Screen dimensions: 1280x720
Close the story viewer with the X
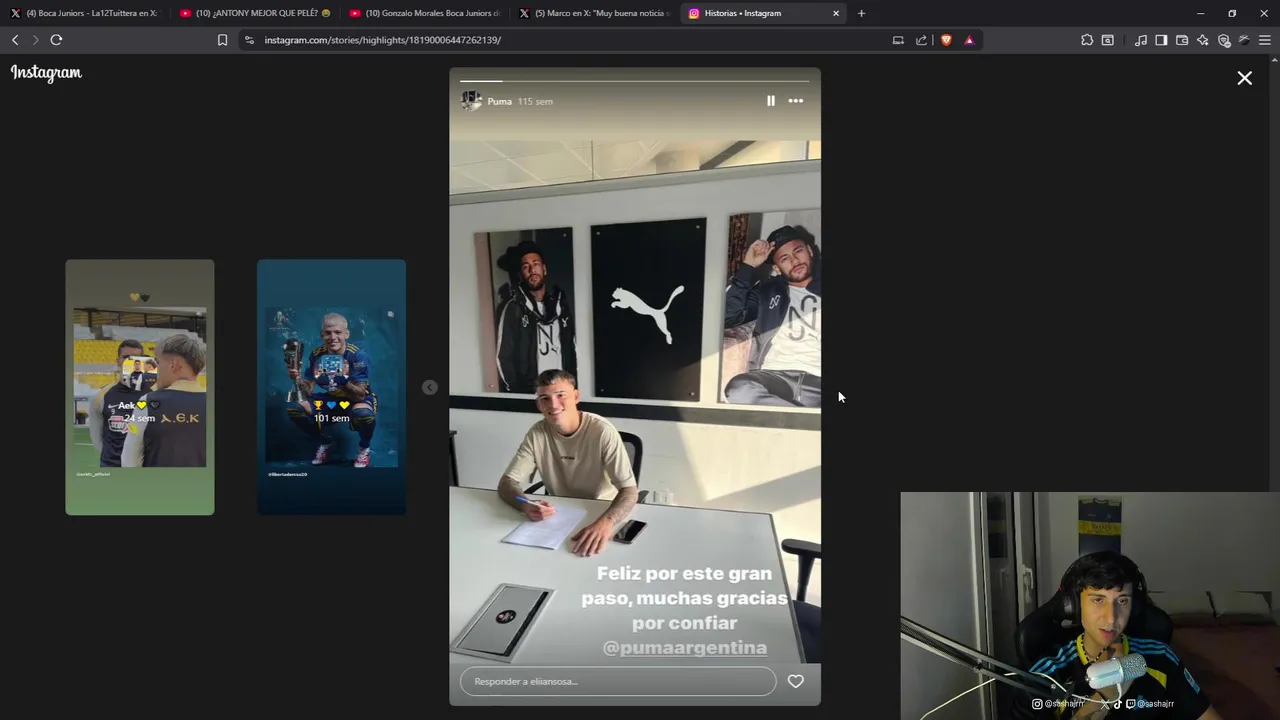pos(1244,78)
